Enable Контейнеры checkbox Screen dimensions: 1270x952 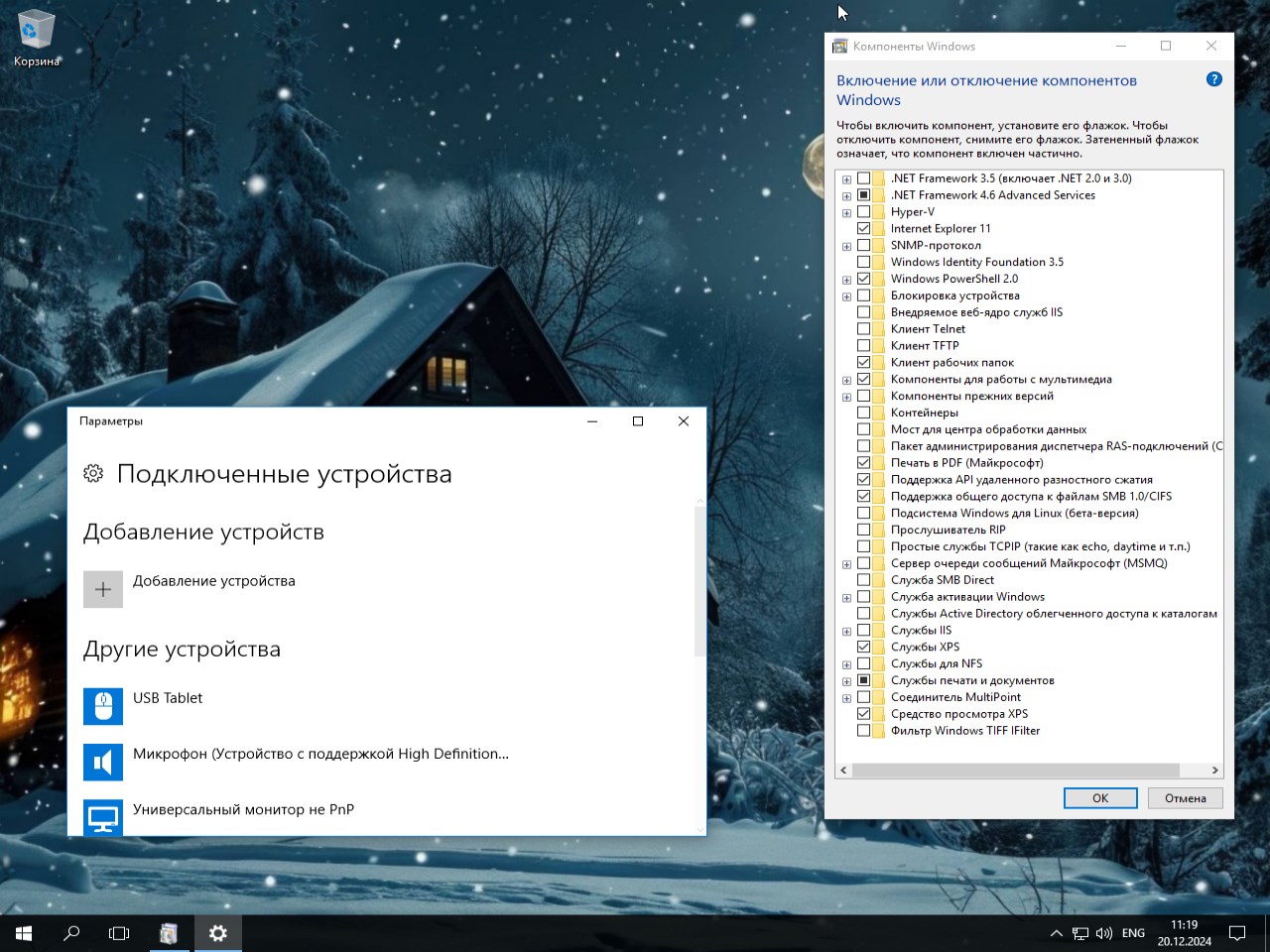pyautogui.click(x=863, y=413)
